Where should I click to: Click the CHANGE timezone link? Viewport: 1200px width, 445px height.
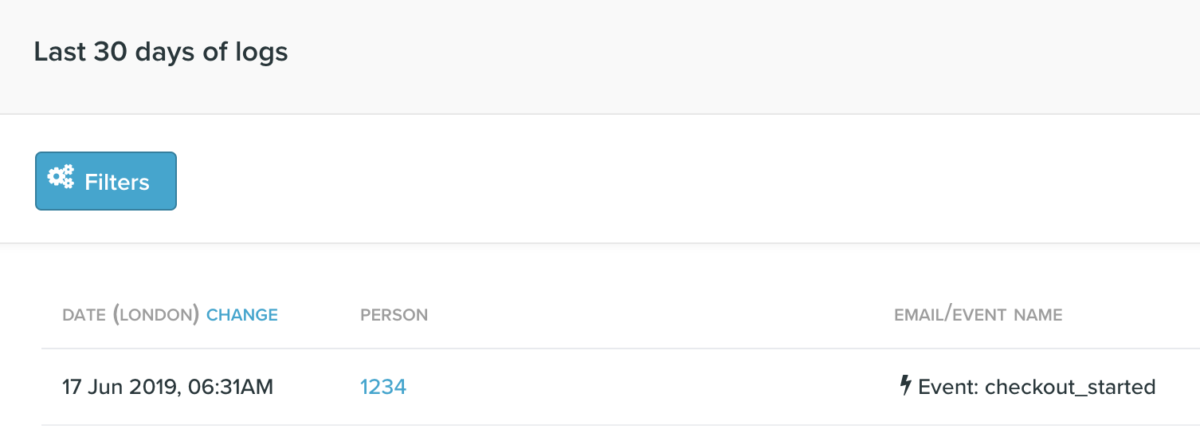click(242, 315)
